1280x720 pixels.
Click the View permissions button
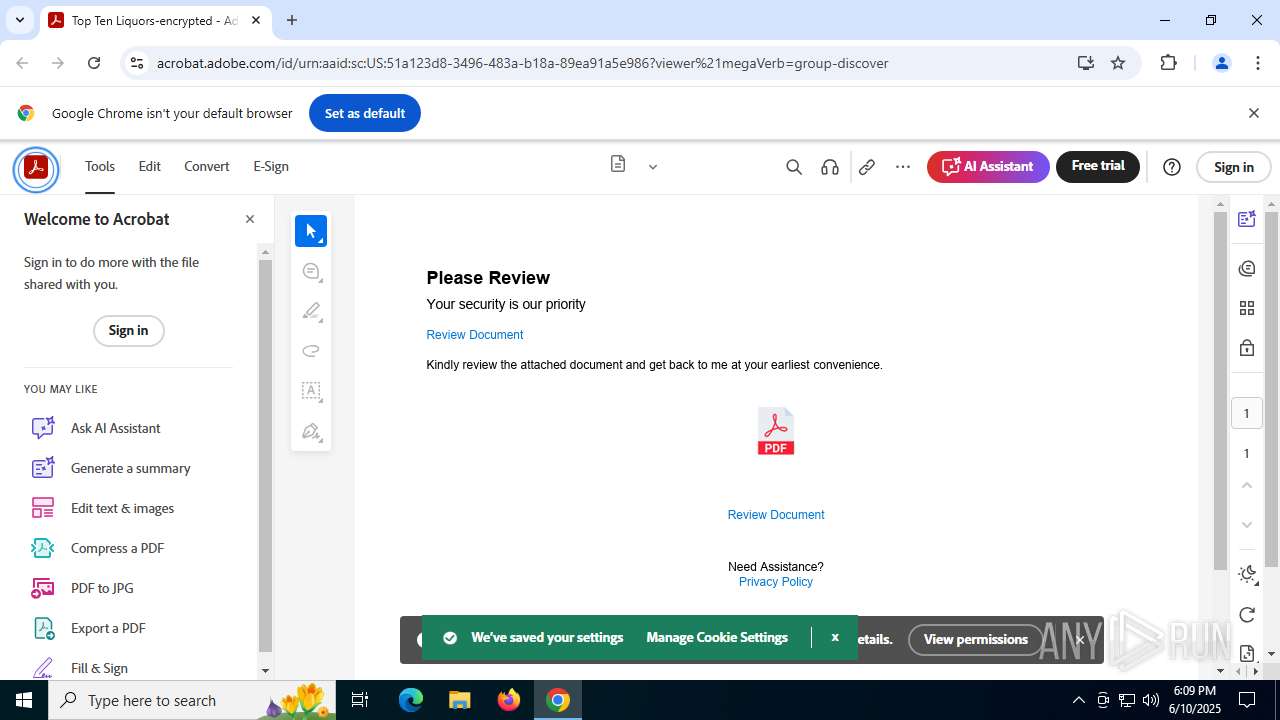point(975,639)
